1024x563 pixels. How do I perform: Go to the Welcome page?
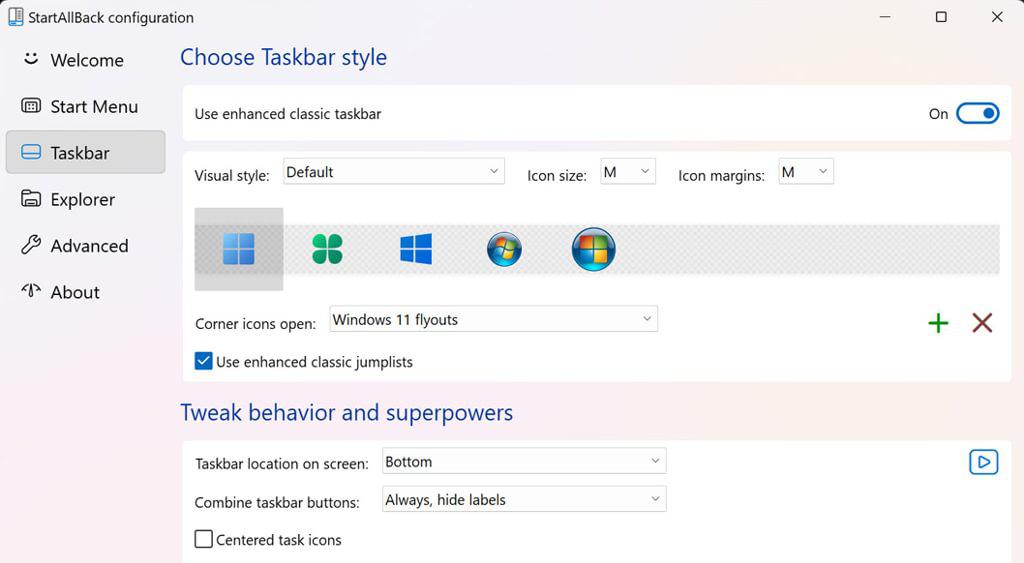[x=87, y=60]
